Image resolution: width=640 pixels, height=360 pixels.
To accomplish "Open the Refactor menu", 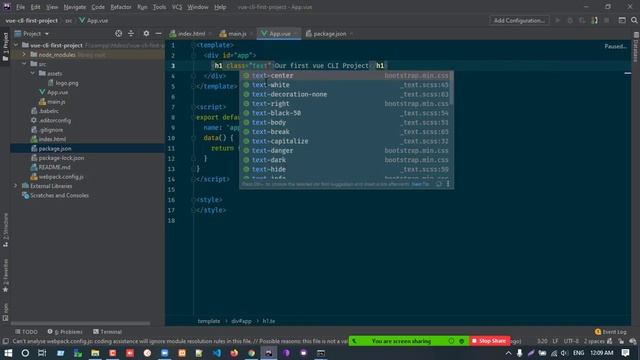I will pos(121,7).
